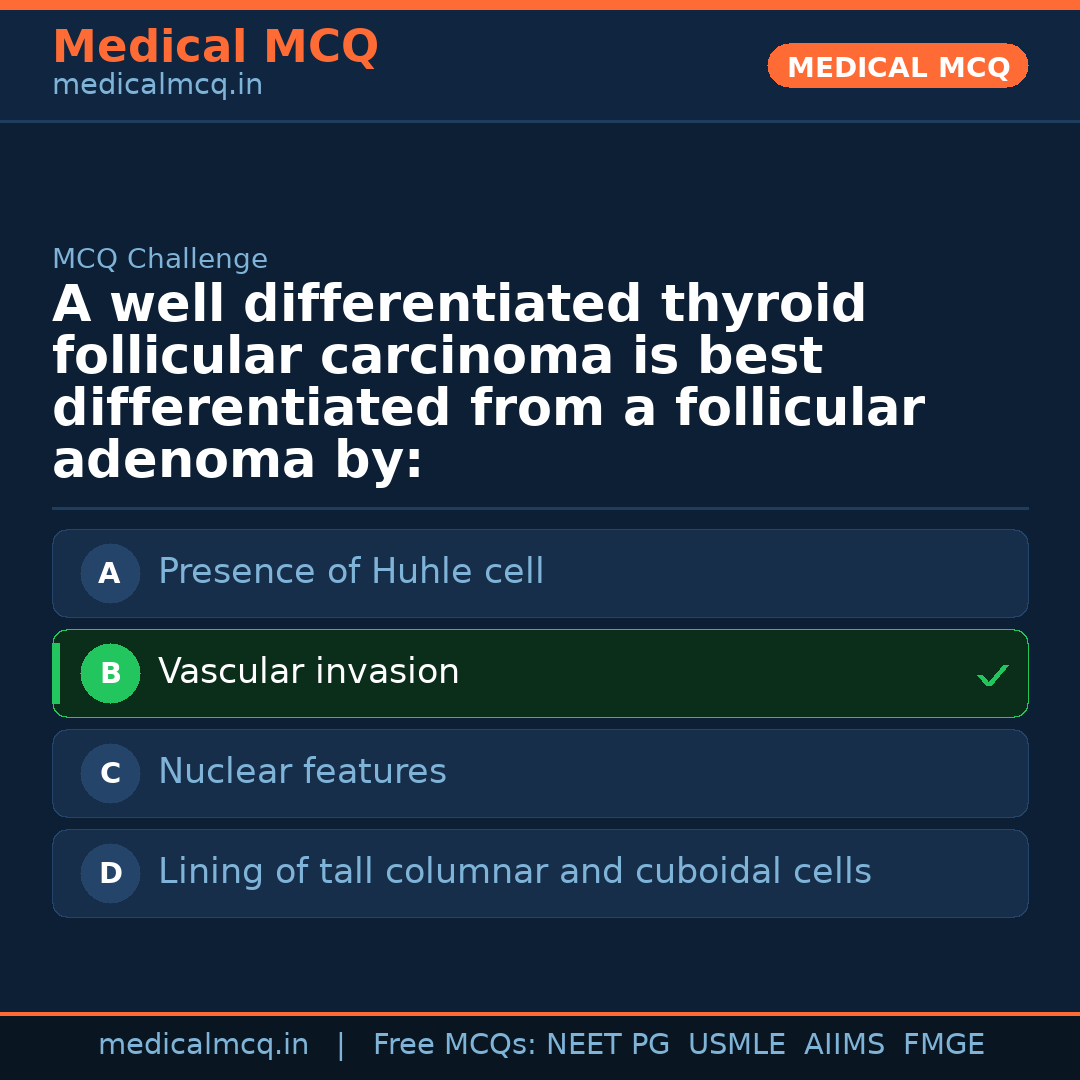Click the letter A option circle
Screen dimensions: 1080x1080
pyautogui.click(x=110, y=574)
